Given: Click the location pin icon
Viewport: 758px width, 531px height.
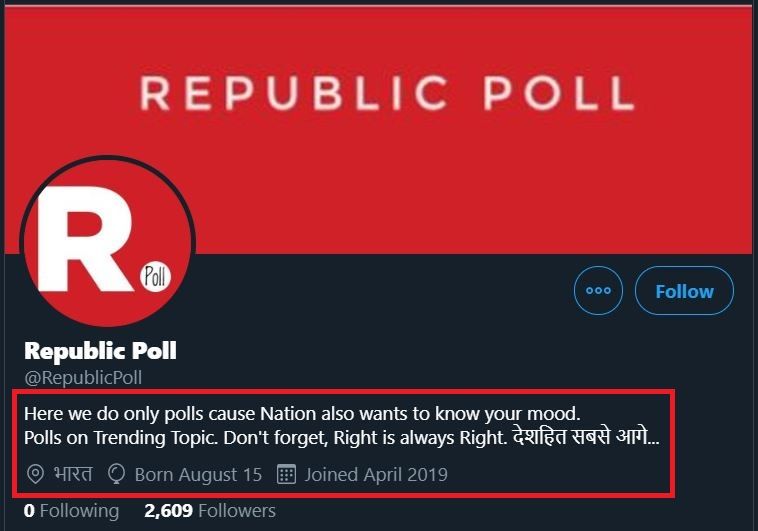Looking at the screenshot, I should pyautogui.click(x=35, y=474).
